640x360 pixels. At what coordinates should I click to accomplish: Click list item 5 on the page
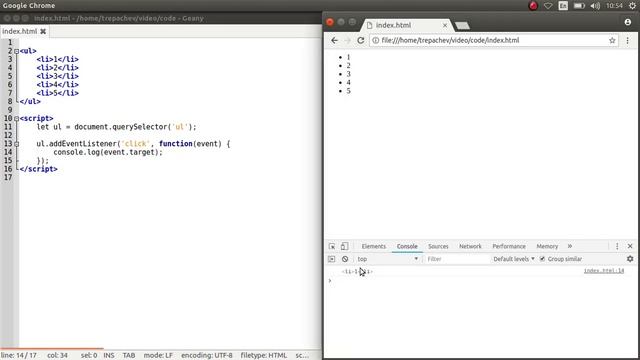[348, 91]
